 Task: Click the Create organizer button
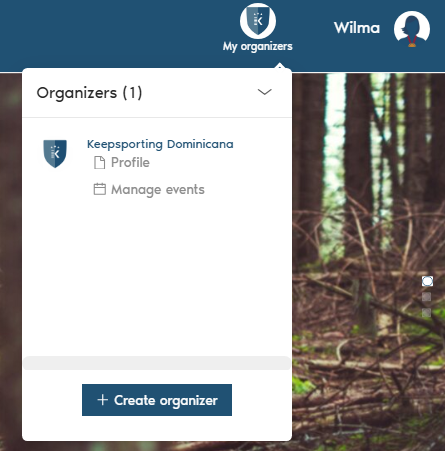(157, 400)
